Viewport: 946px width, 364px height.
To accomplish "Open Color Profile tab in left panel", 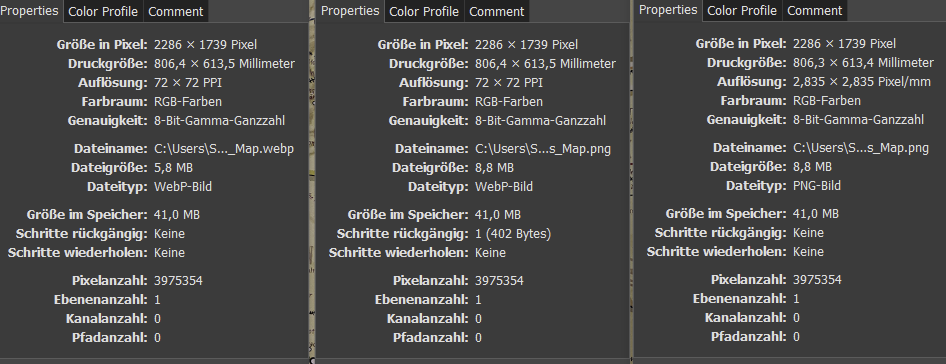I will (x=103, y=11).
